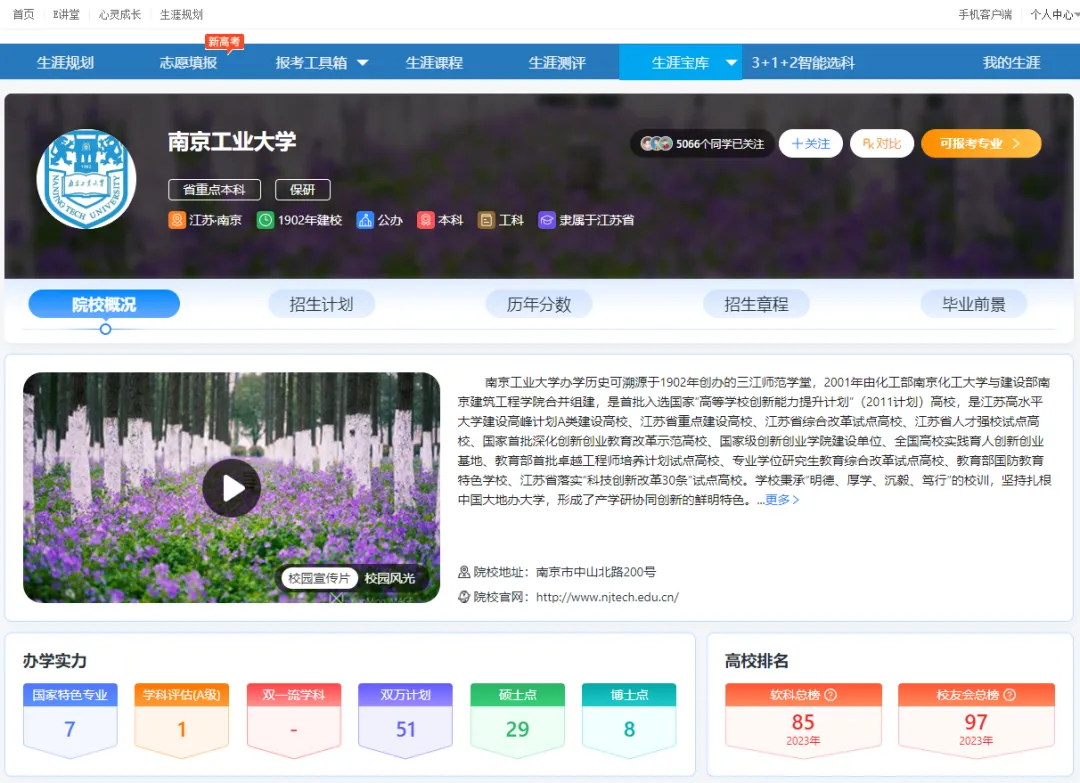The height and width of the screenshot is (783, 1080).
Task: Switch to the 历年分数 tab
Action: tap(539, 304)
